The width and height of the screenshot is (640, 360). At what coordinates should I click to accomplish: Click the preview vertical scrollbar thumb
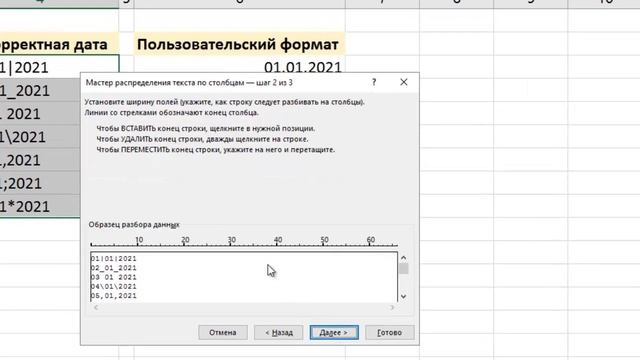point(404,269)
